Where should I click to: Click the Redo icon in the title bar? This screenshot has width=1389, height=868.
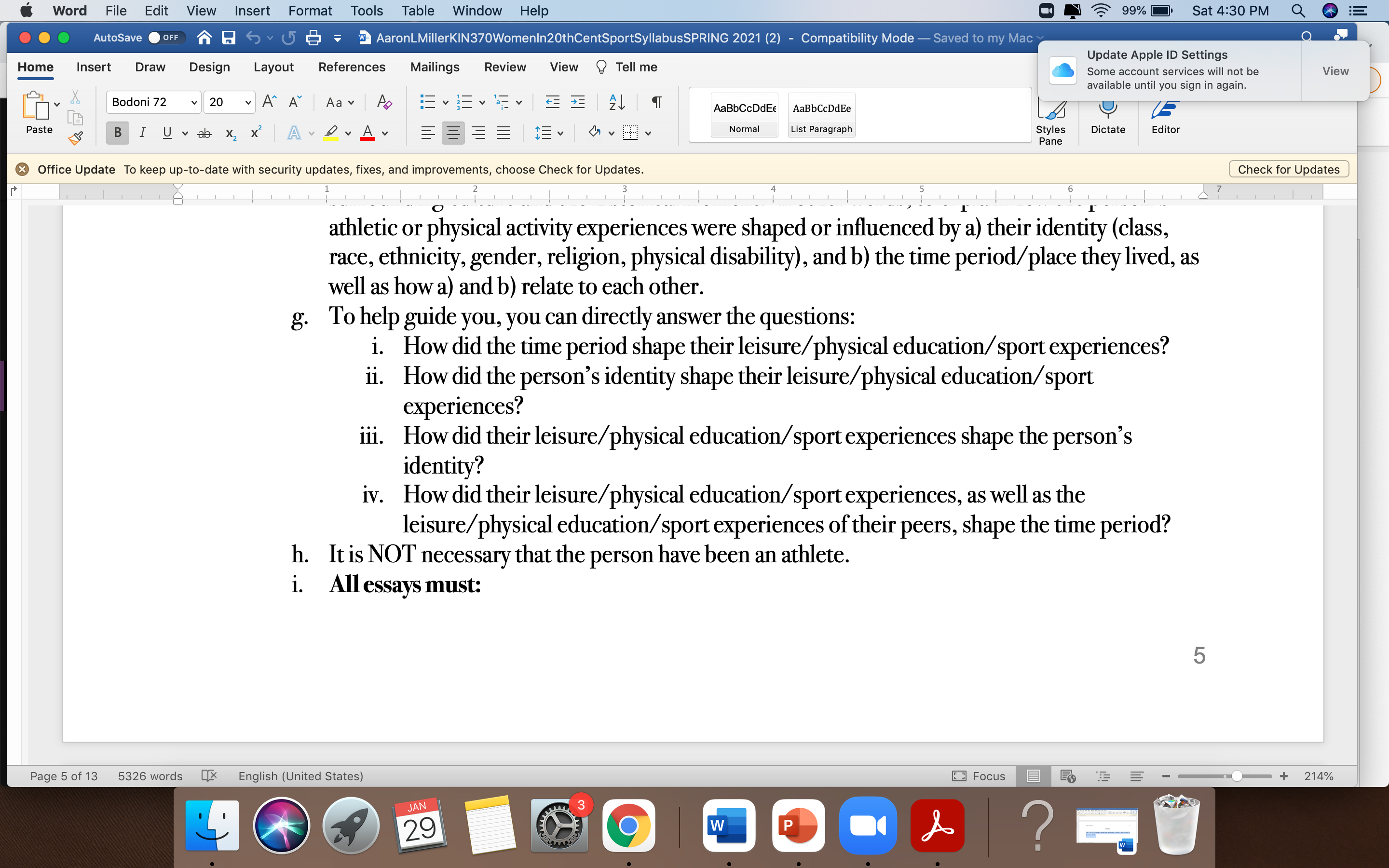(x=289, y=38)
